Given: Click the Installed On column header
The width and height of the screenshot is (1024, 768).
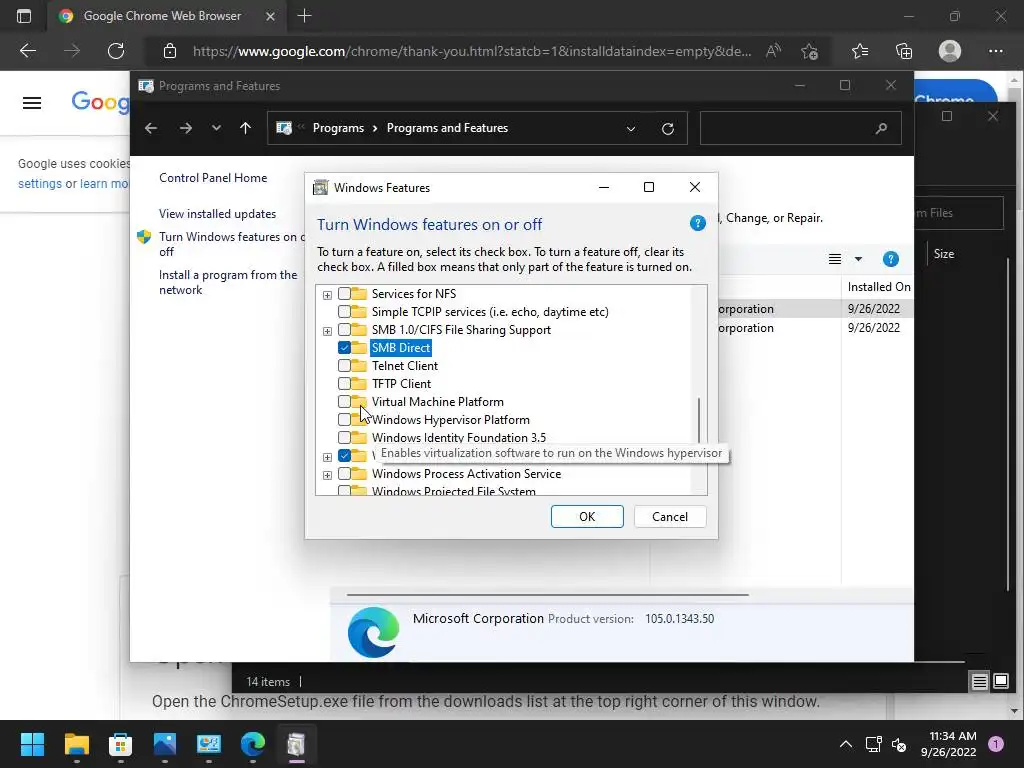Looking at the screenshot, I should pyautogui.click(x=878, y=287).
